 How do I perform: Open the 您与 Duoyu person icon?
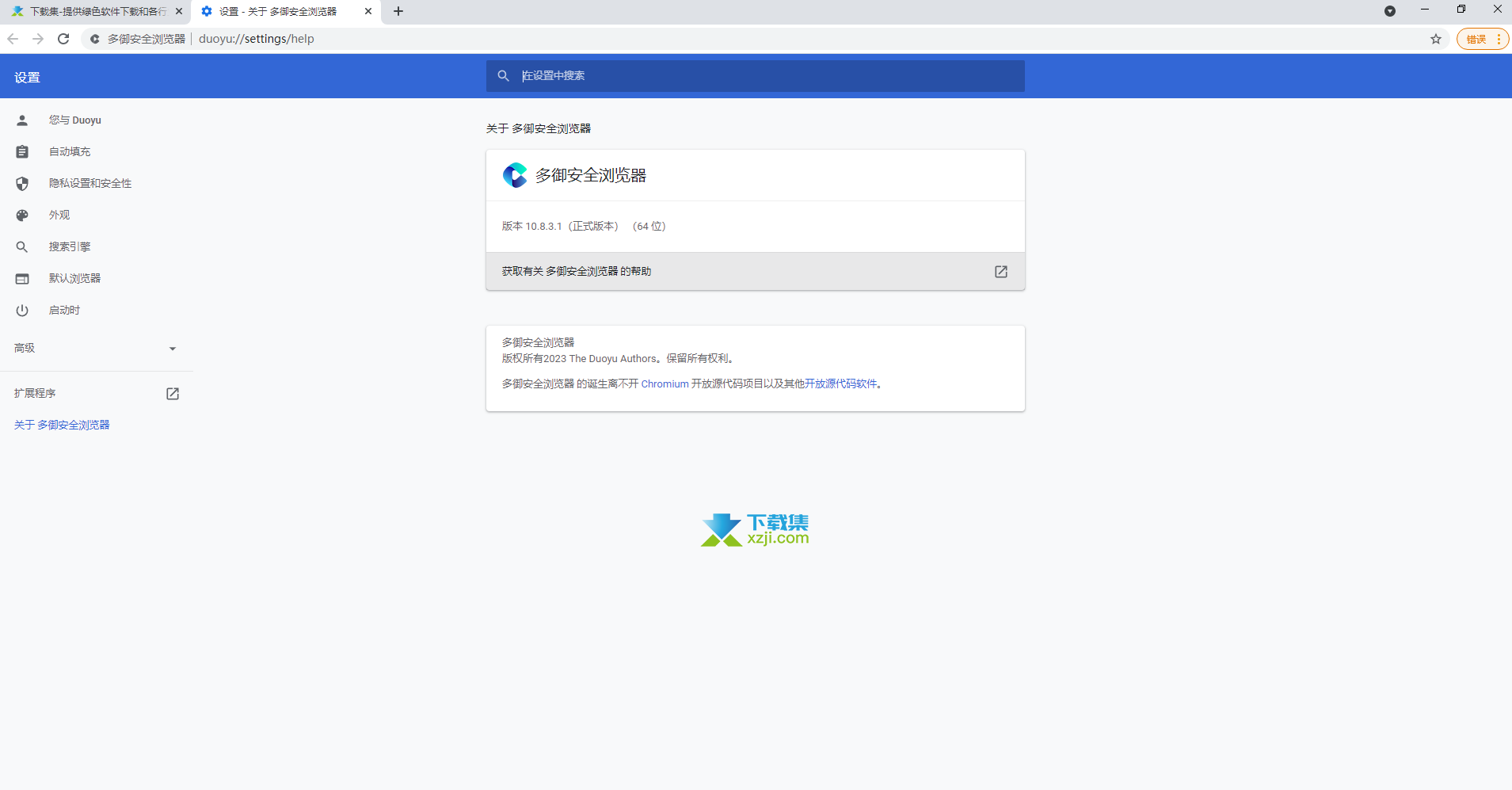click(x=22, y=120)
